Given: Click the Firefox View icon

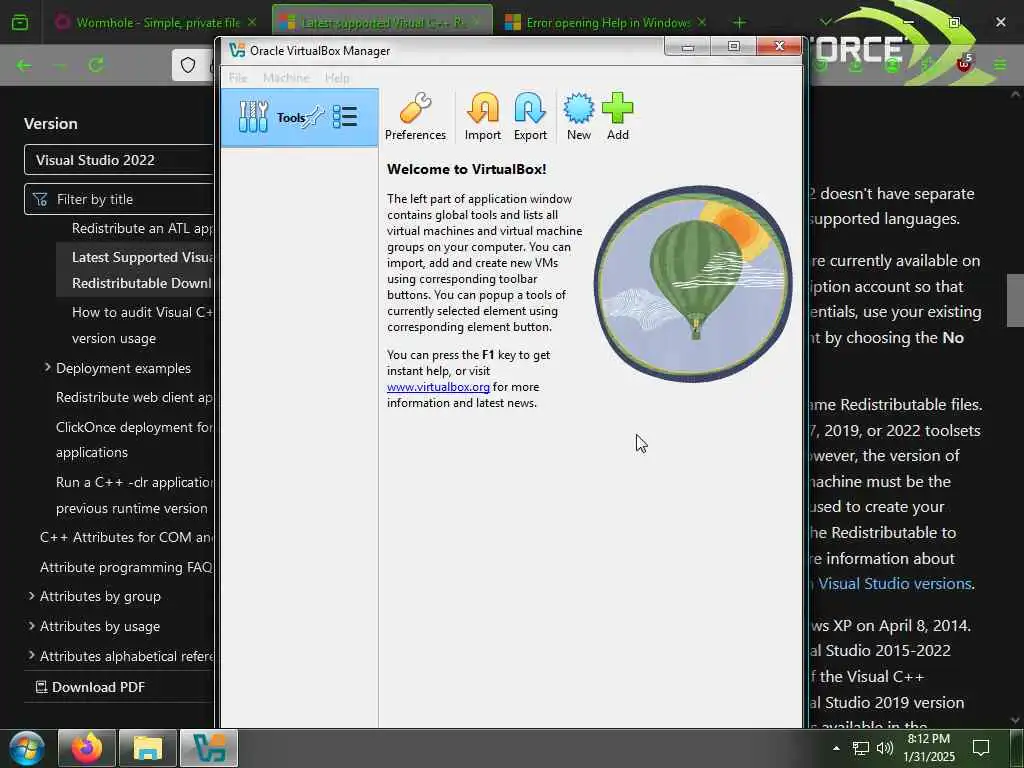Looking at the screenshot, I should click(x=20, y=23).
